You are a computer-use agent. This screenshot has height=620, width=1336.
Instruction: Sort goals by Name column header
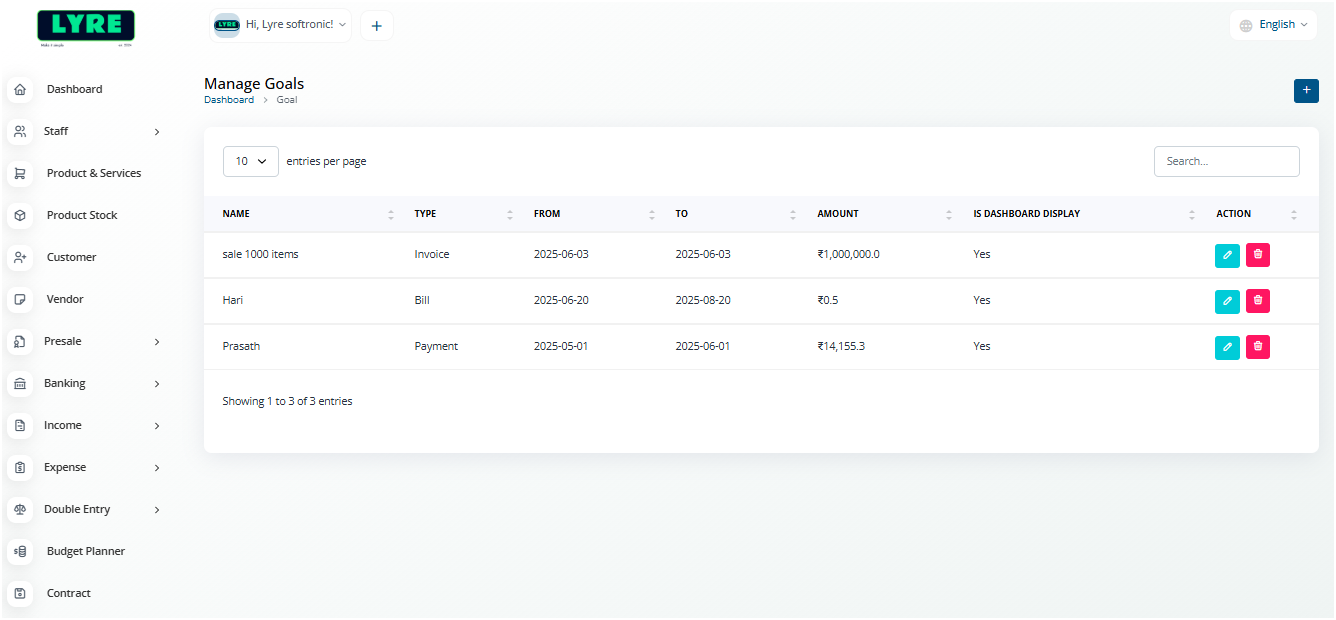tap(236, 214)
